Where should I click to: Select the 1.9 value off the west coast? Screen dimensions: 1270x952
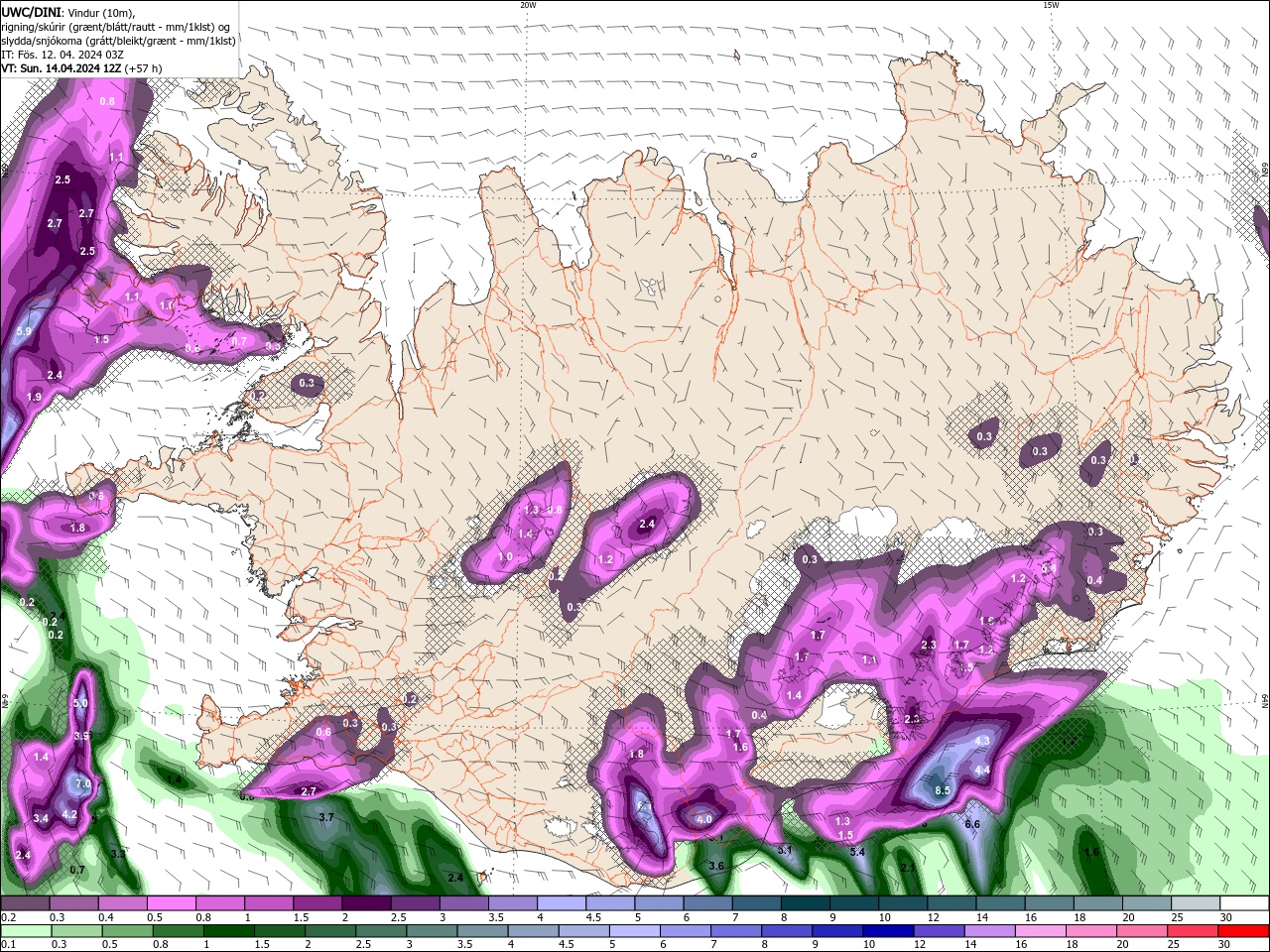tap(34, 397)
